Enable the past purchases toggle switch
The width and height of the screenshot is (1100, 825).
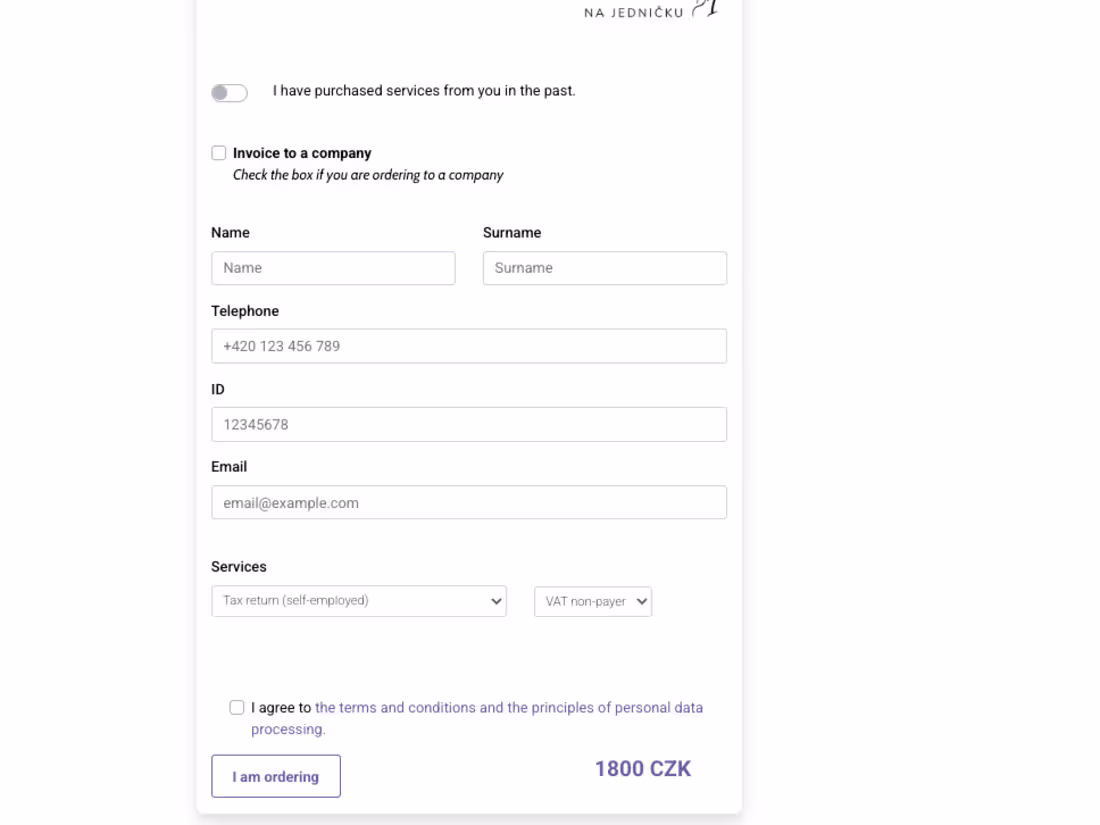point(228,91)
